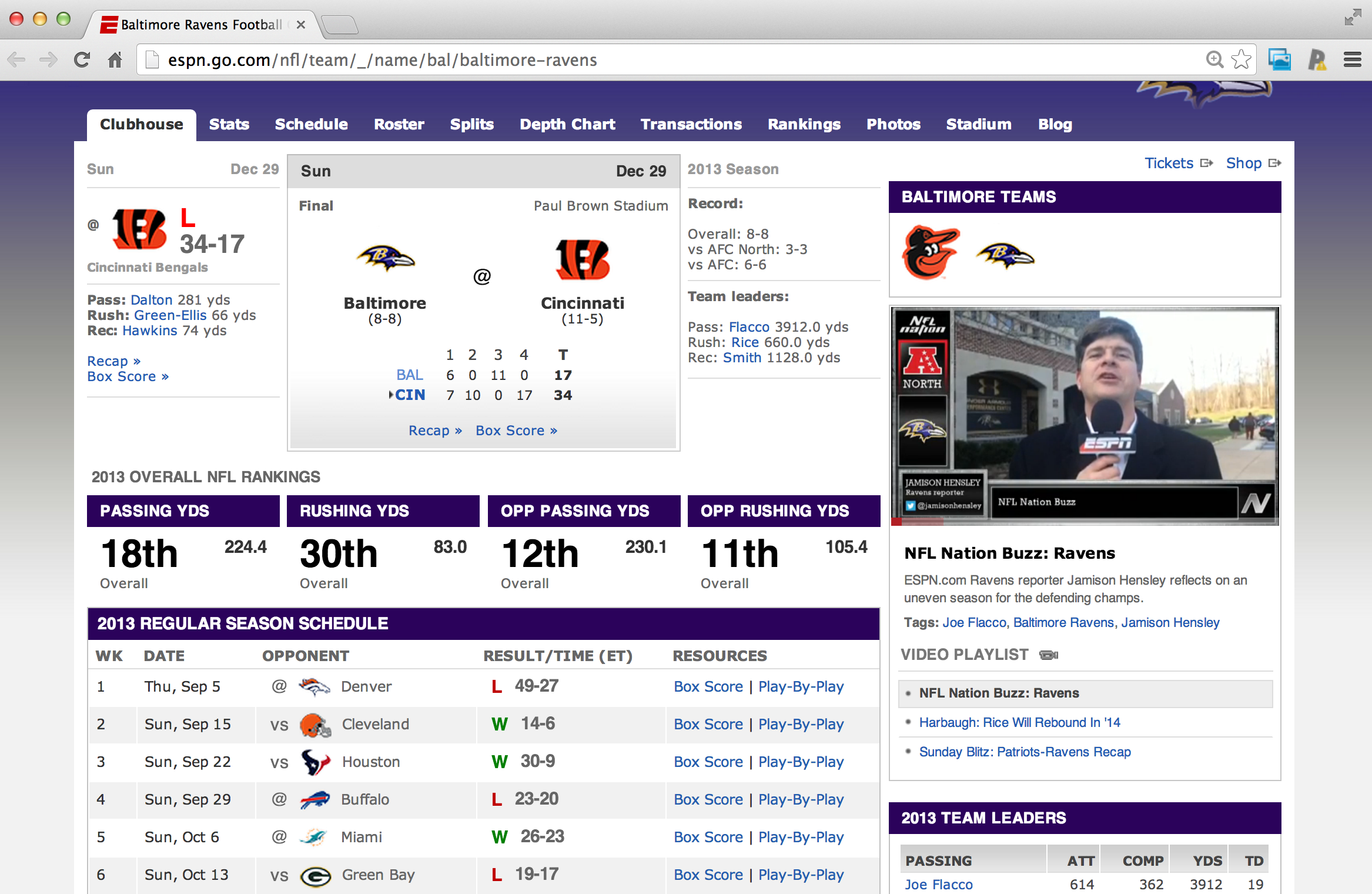1372x894 pixels.
Task: Click the video camera icon beside Video Playlist
Action: [x=1049, y=655]
